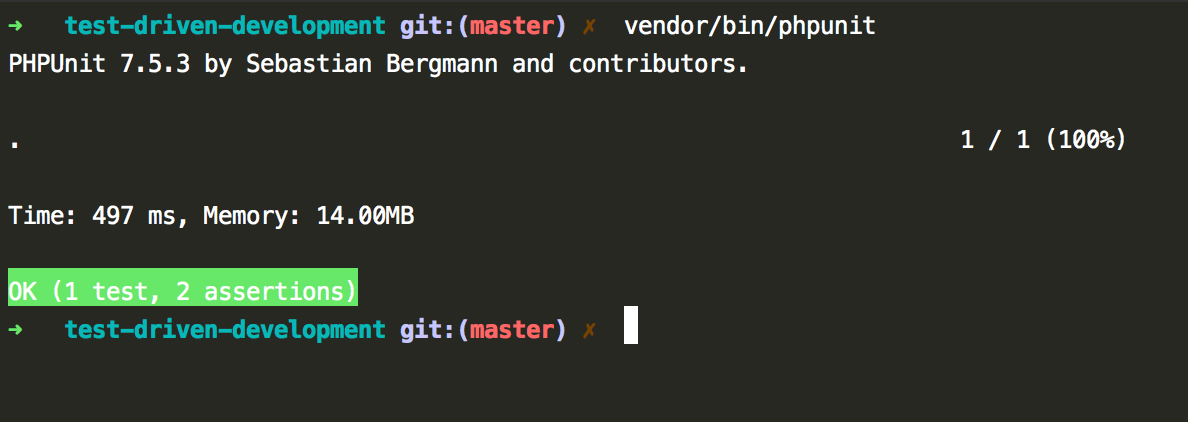Click the git: label on the first line
Viewport: 1188px width, 422px height.
(x=428, y=27)
